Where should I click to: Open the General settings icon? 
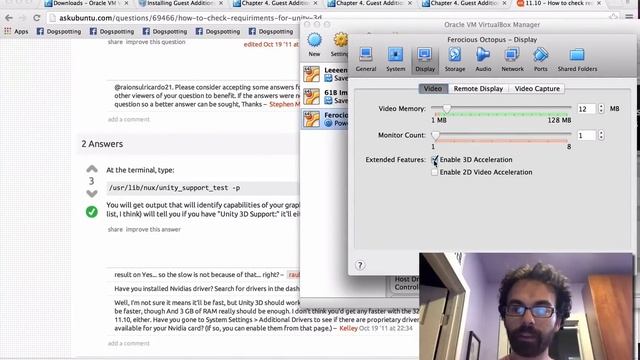click(366, 60)
